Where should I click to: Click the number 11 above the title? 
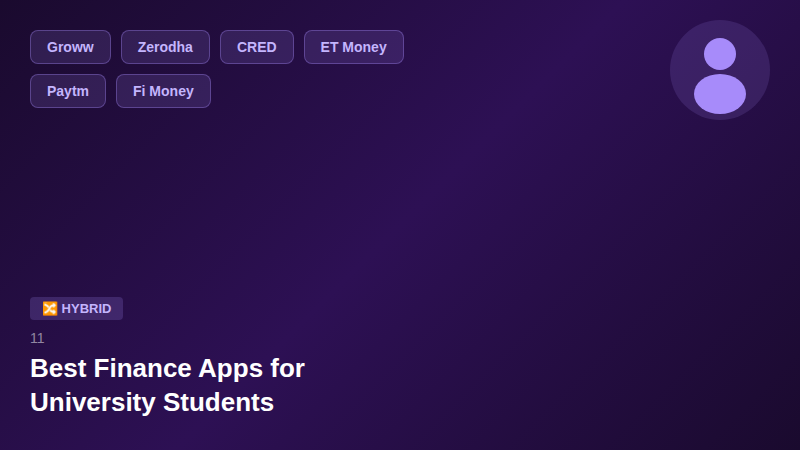coord(37,338)
